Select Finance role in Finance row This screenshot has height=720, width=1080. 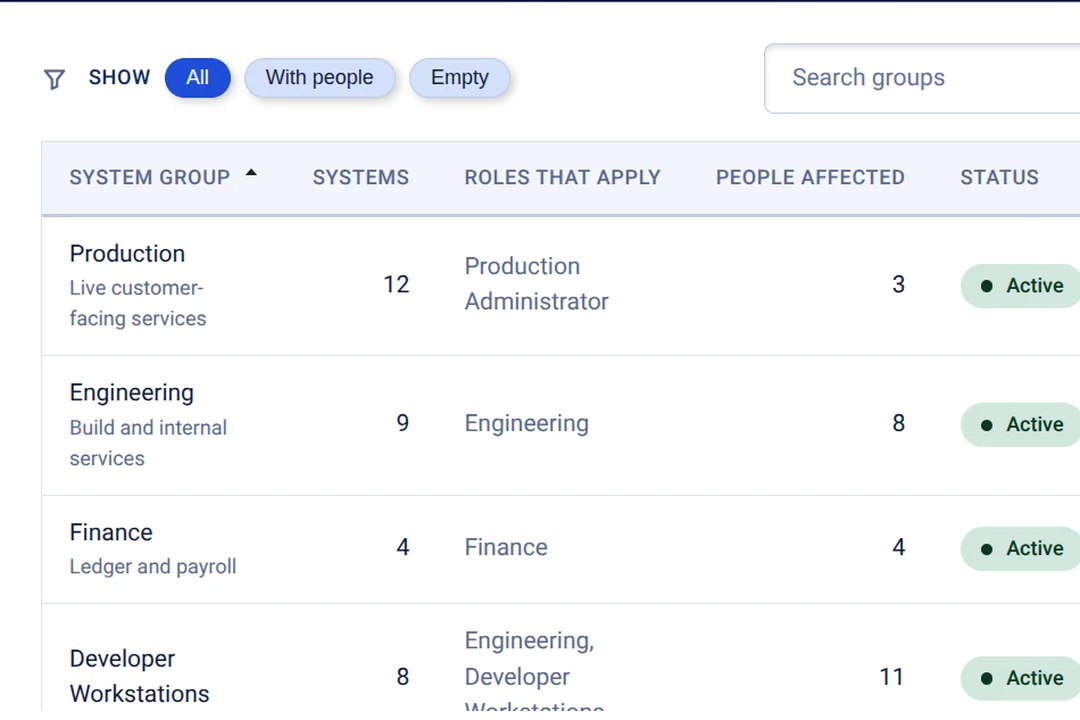coord(506,547)
